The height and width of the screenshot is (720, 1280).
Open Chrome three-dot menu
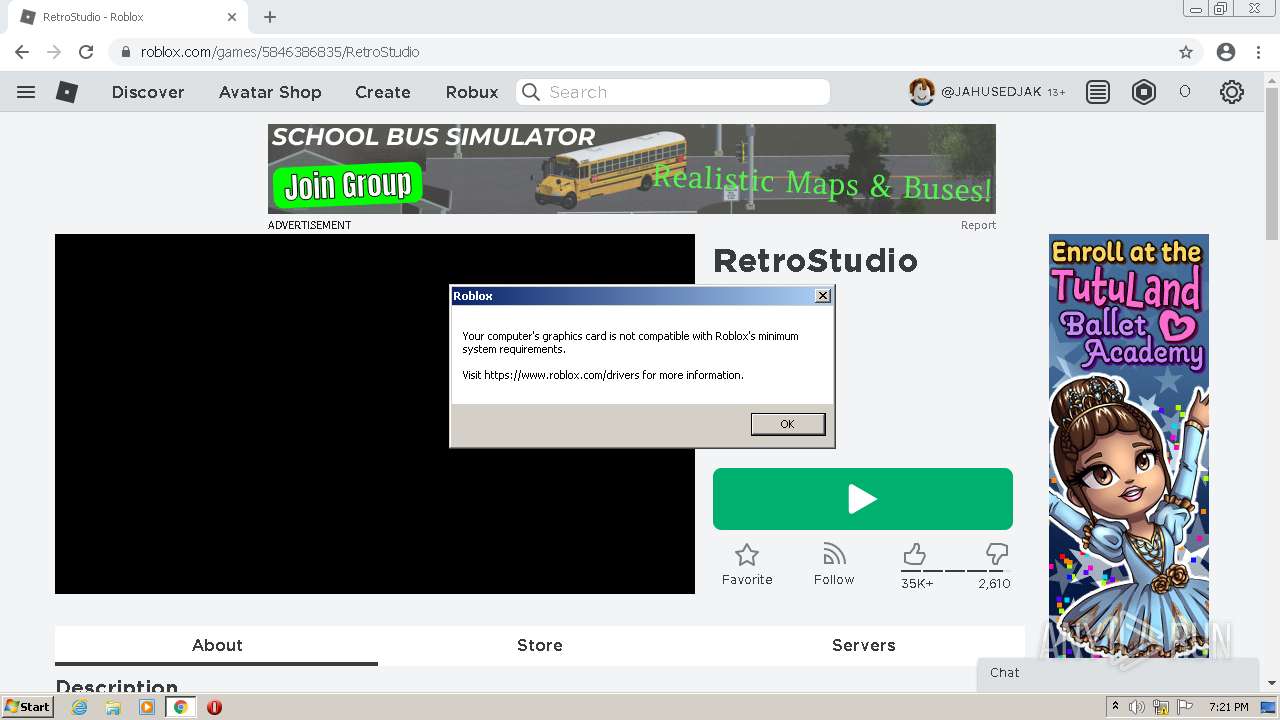tap(1257, 52)
